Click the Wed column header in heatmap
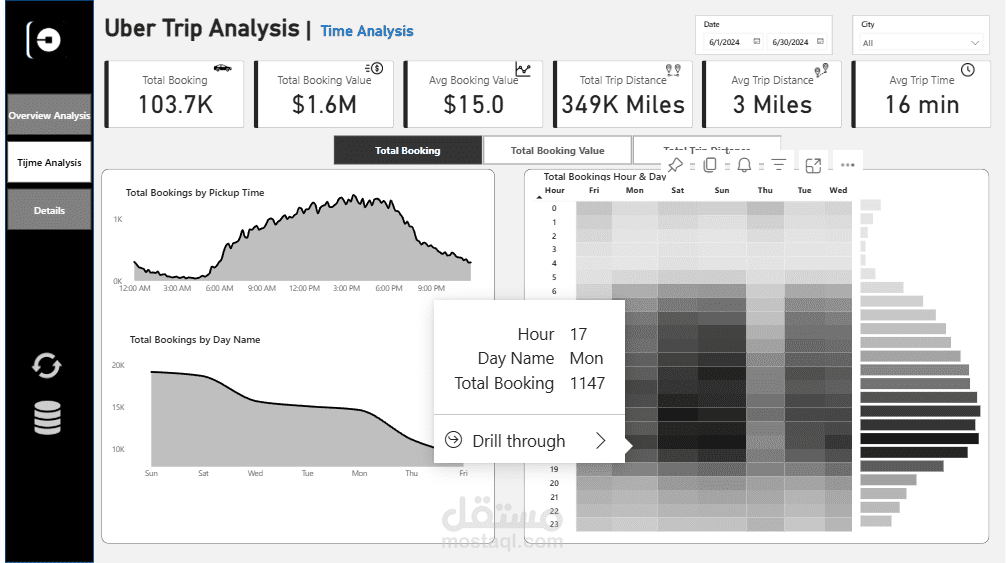The image size is (1006, 563). coord(838,190)
